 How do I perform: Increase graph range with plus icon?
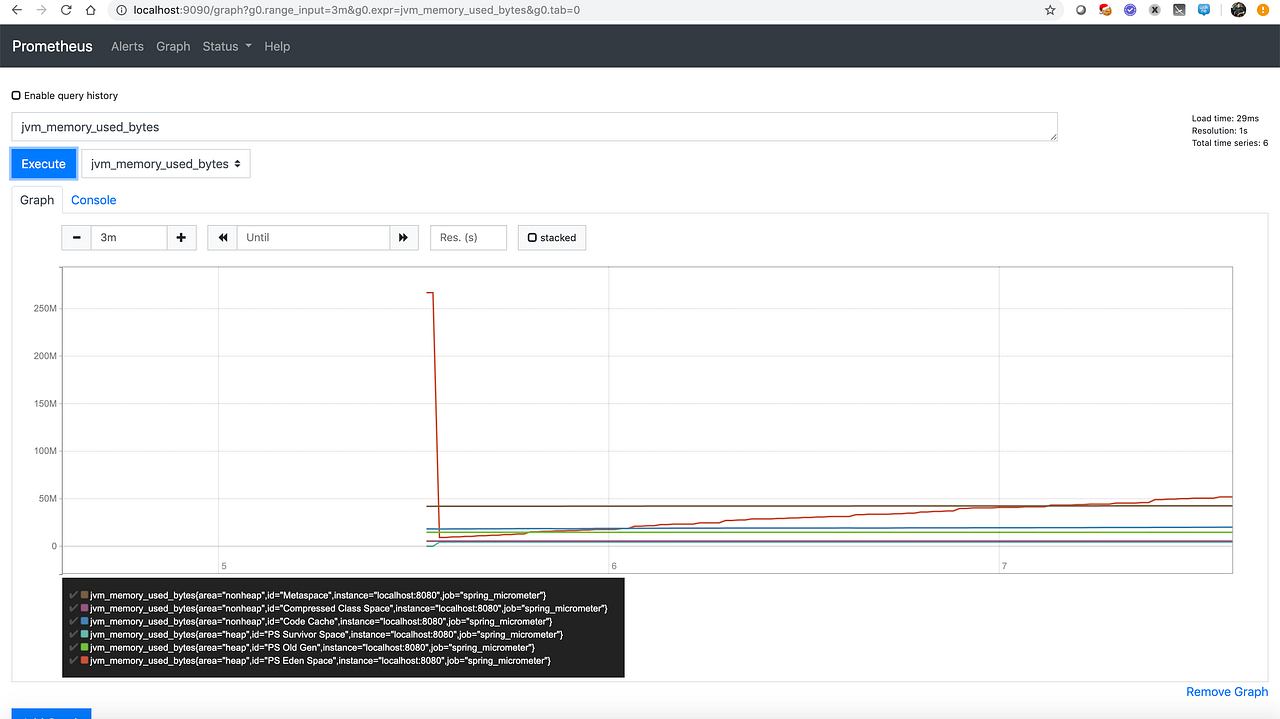point(181,237)
